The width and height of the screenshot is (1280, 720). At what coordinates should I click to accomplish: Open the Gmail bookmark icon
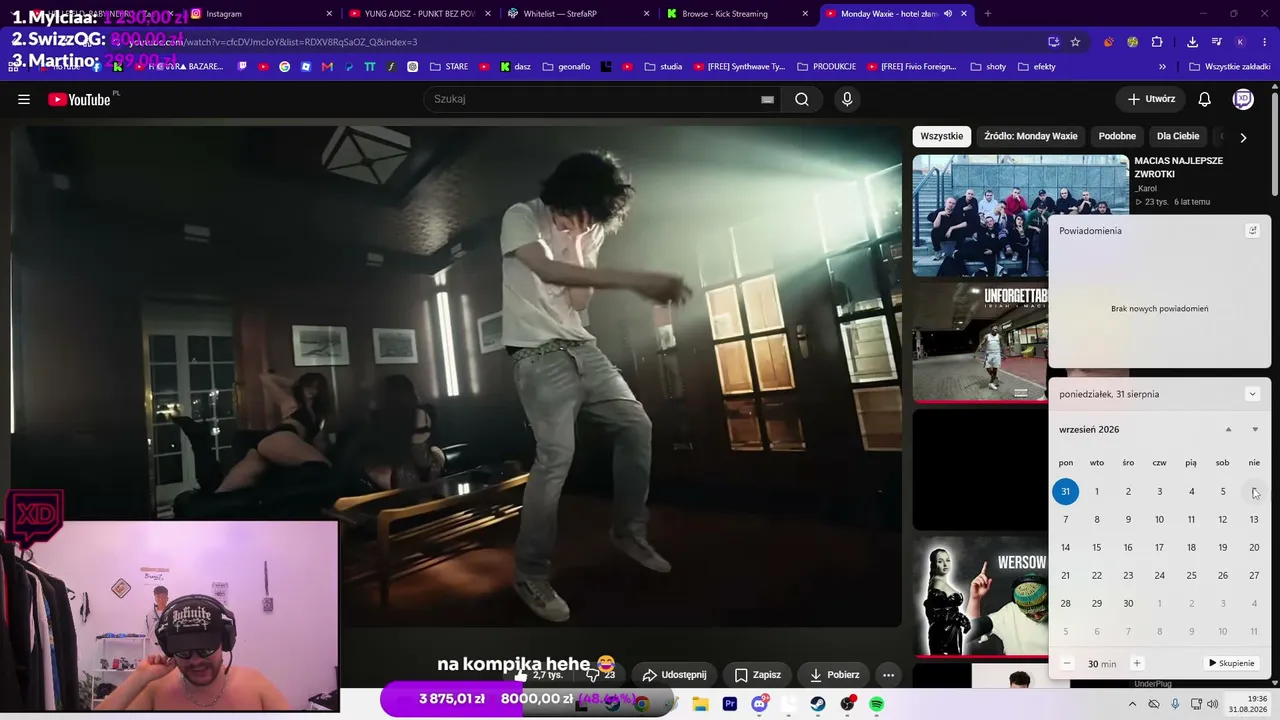coord(327,67)
